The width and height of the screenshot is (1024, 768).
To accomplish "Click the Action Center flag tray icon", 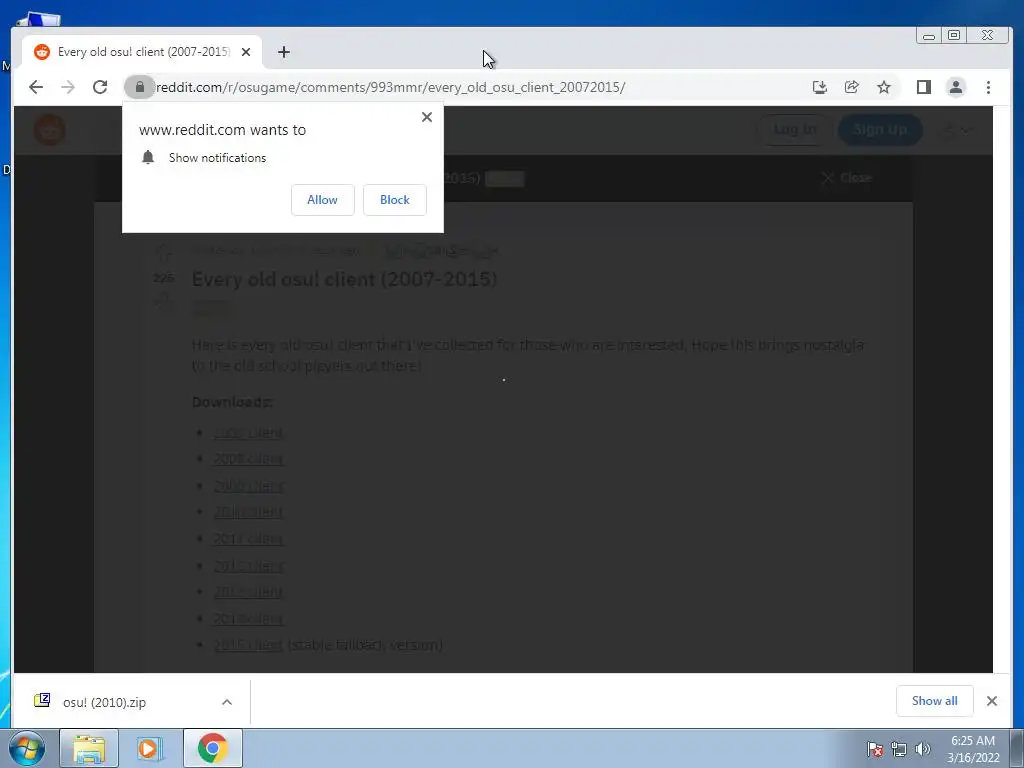I will [874, 750].
